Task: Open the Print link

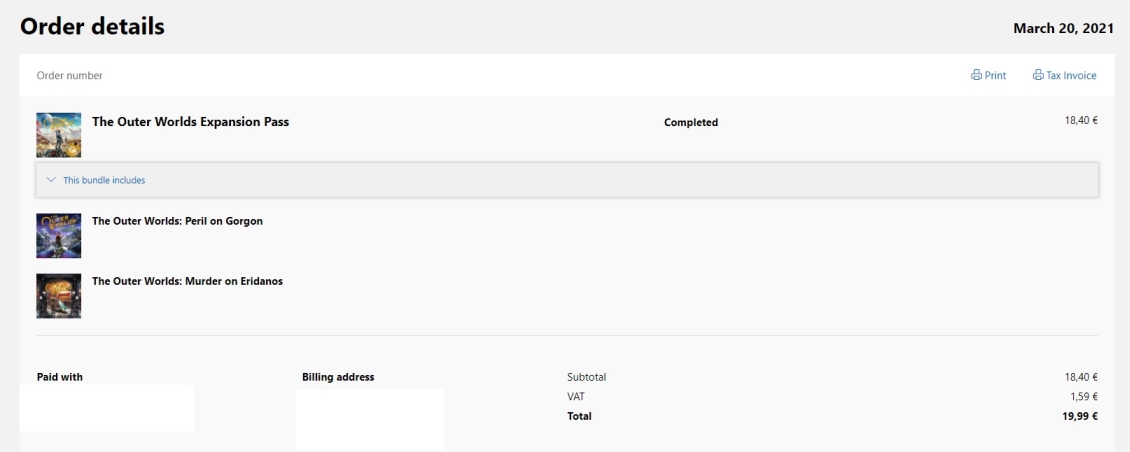Action: (989, 75)
